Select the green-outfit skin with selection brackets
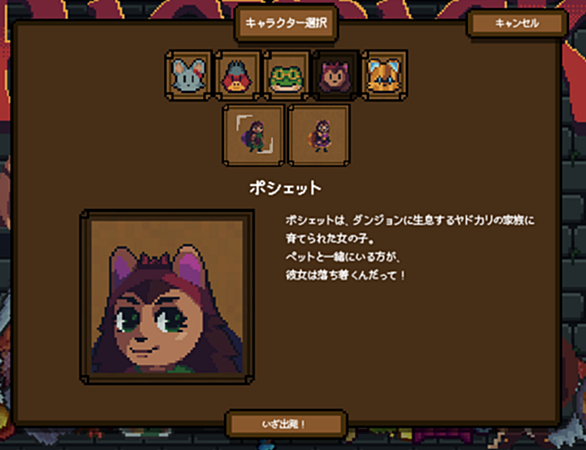Image resolution: width=586 pixels, height=450 pixels. coord(254,135)
